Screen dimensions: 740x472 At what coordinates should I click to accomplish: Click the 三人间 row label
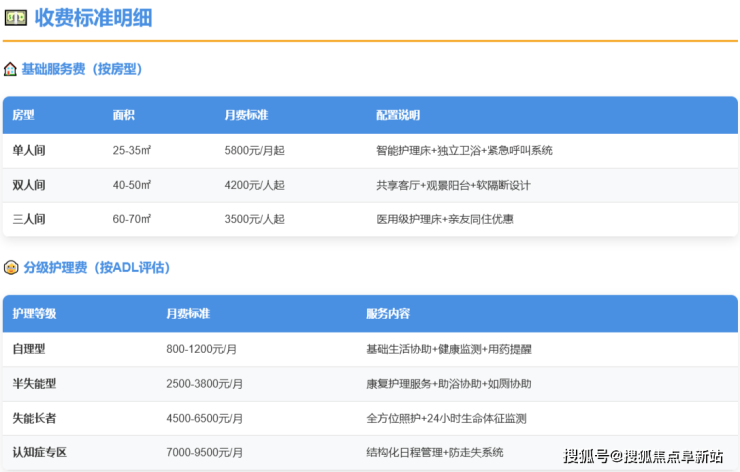(x=29, y=219)
